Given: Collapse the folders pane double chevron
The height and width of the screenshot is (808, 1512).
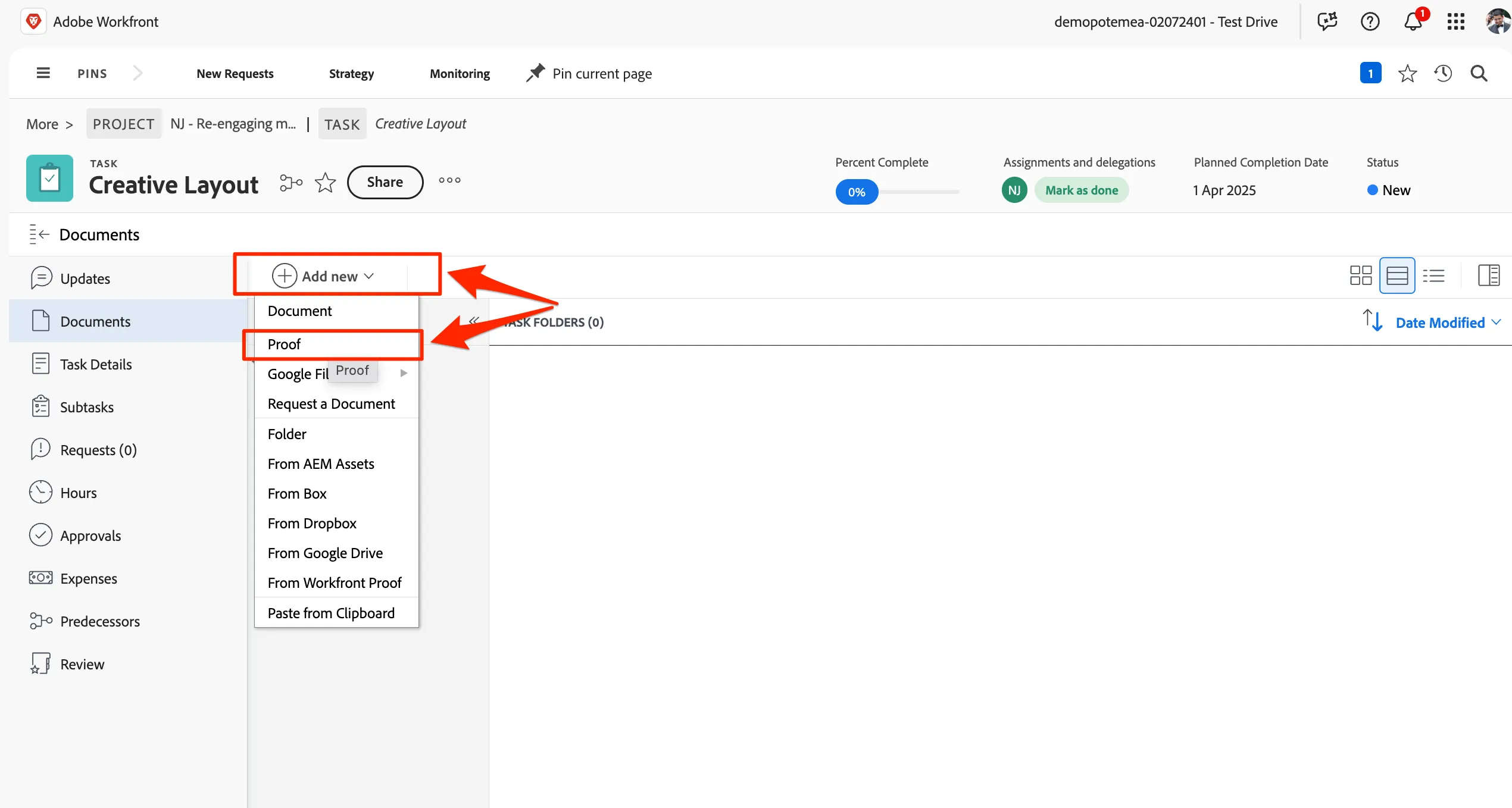Looking at the screenshot, I should coord(474,321).
